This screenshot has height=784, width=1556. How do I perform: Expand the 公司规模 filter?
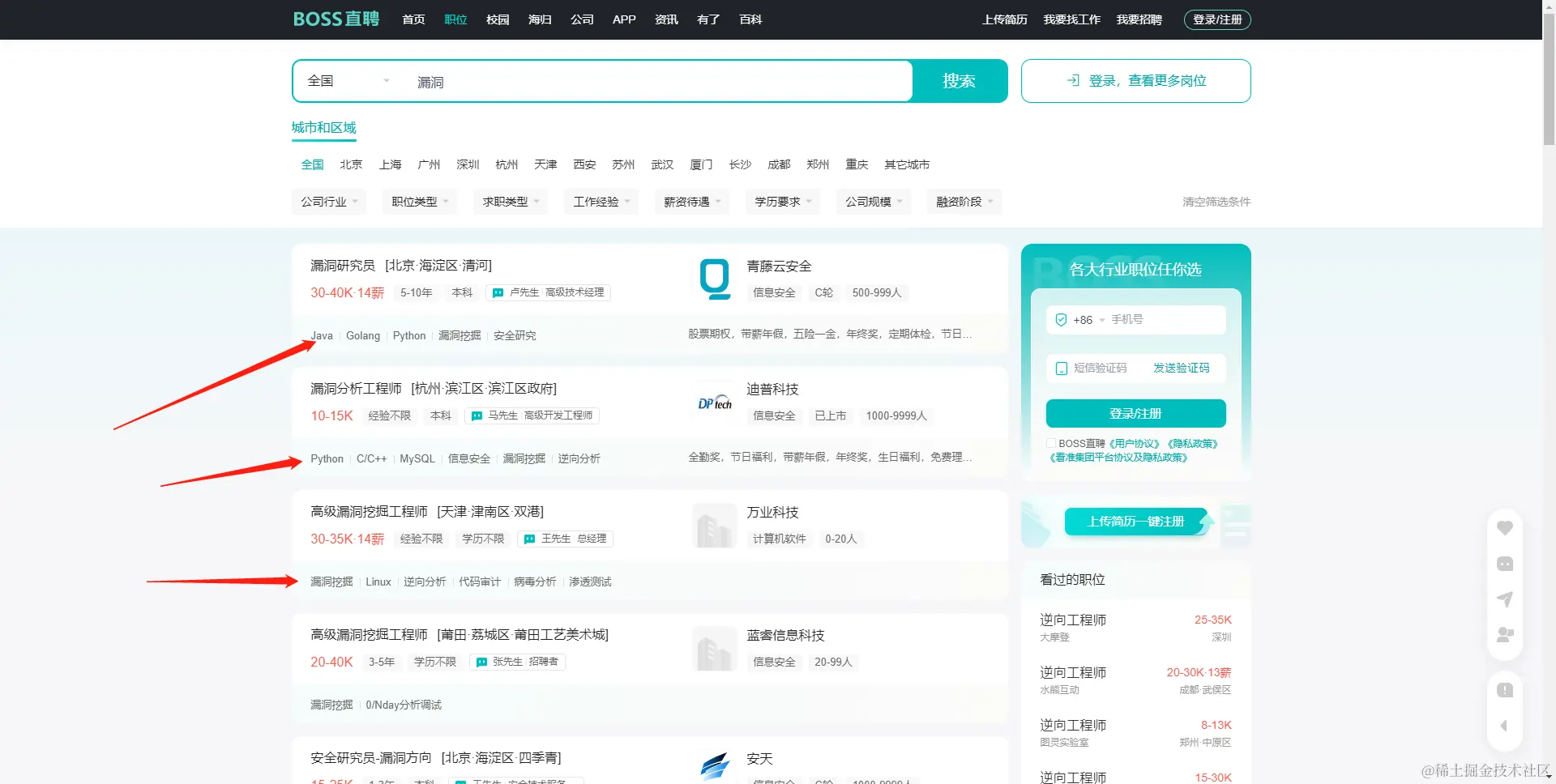(874, 202)
